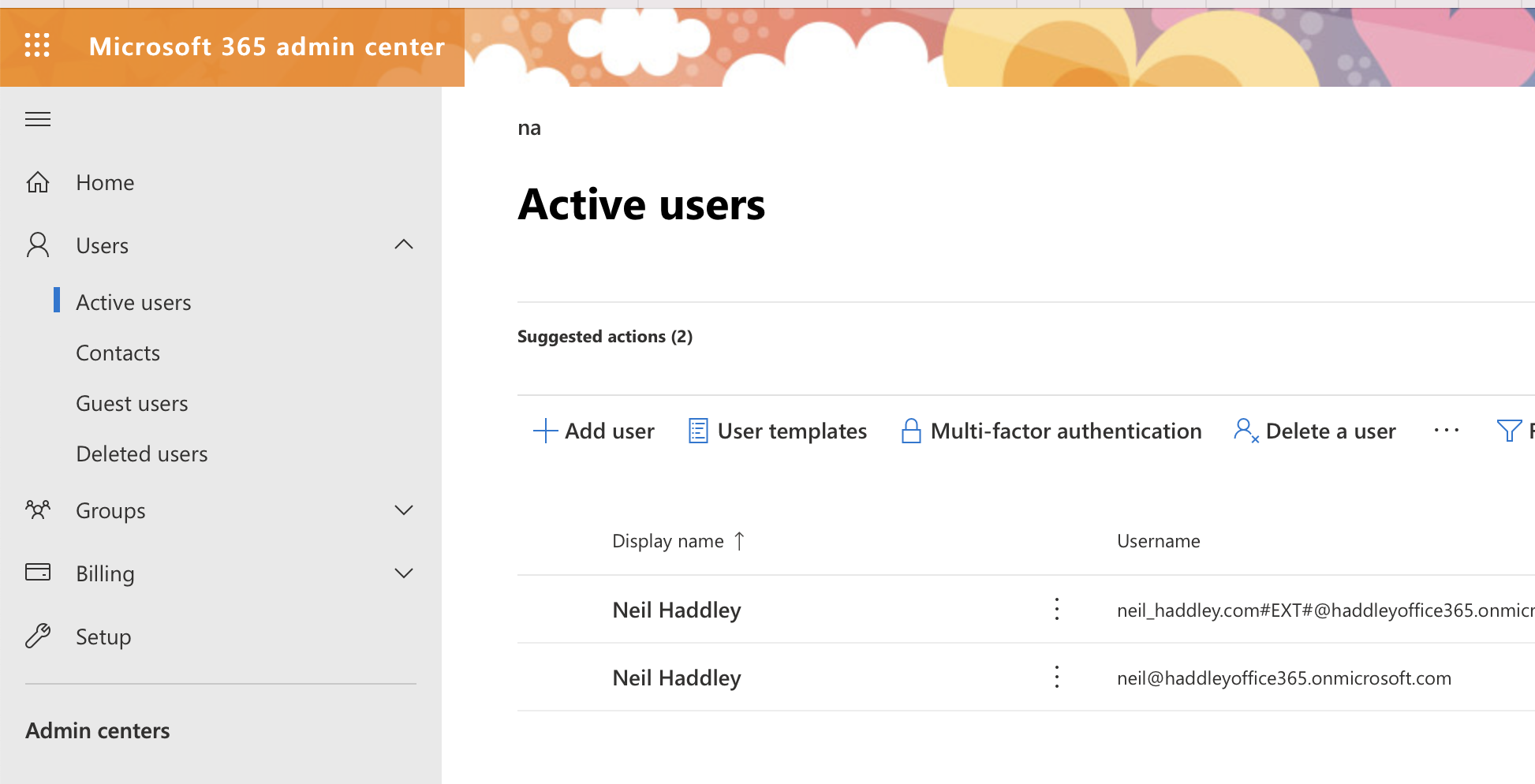Image resolution: width=1535 pixels, height=784 pixels.
Task: Select the Delete a user icon
Action: pyautogui.click(x=1245, y=431)
